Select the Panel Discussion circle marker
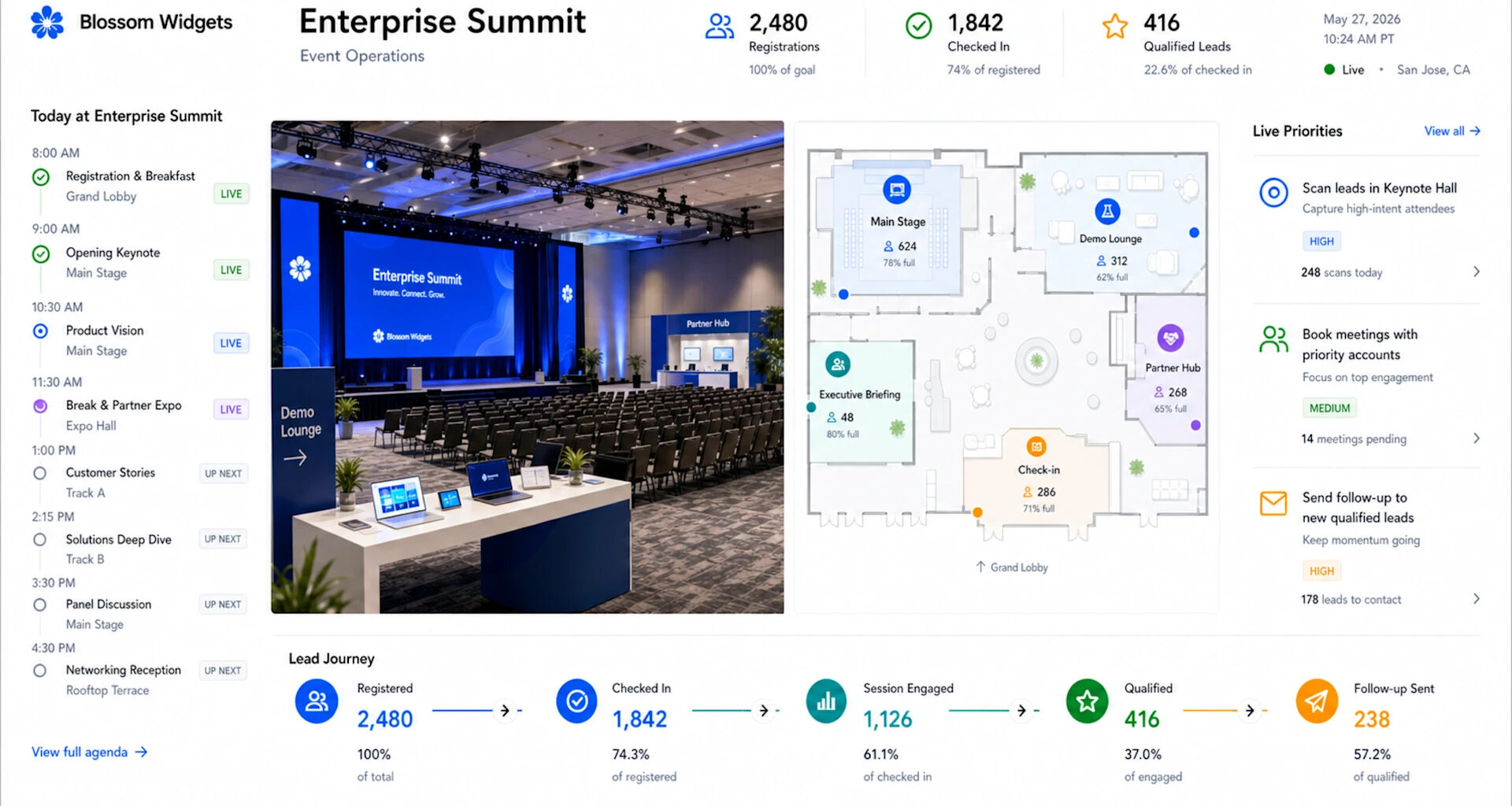Screen dimensions: 1512x806 tap(40, 605)
